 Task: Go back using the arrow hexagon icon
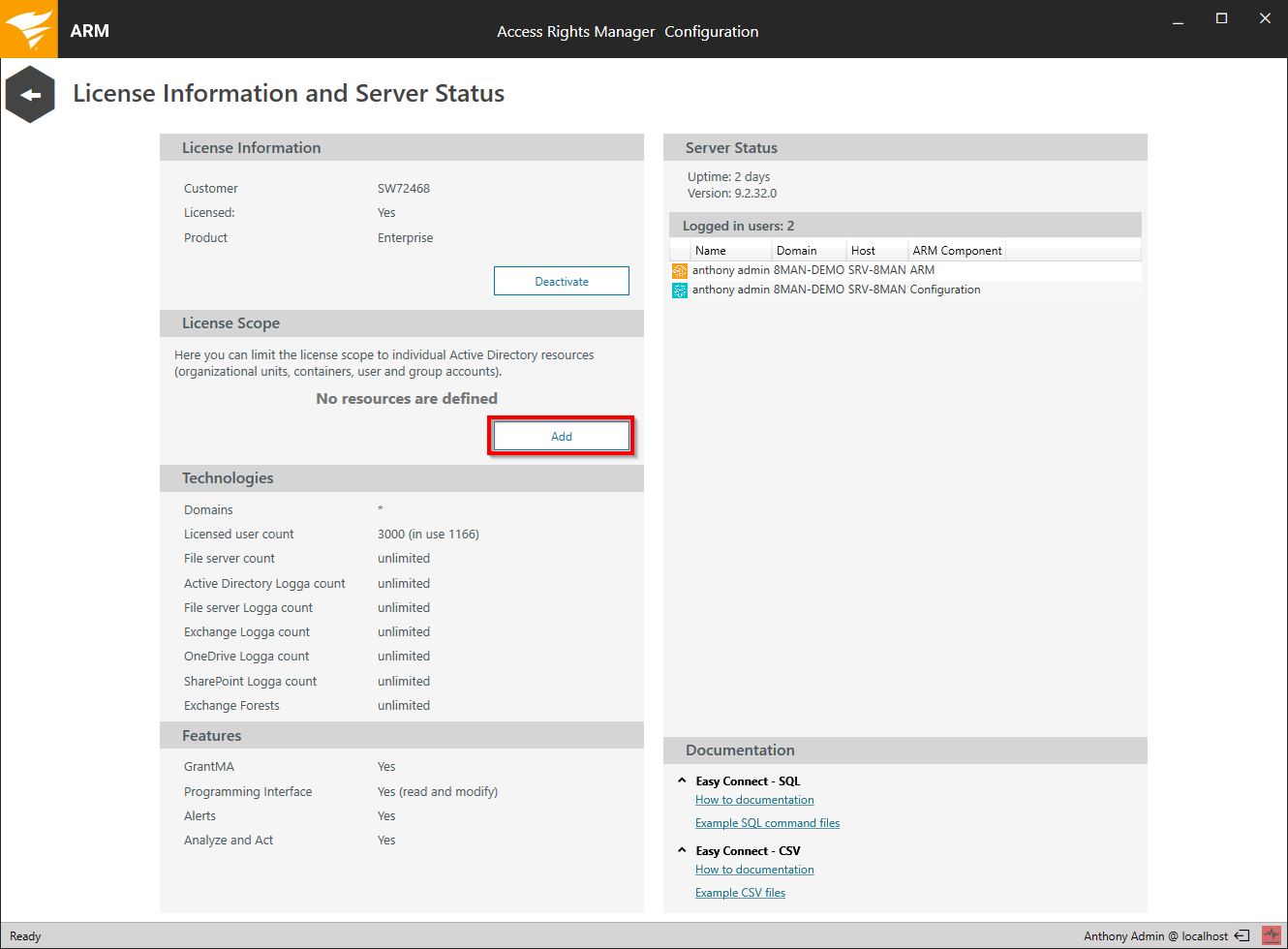tap(30, 94)
